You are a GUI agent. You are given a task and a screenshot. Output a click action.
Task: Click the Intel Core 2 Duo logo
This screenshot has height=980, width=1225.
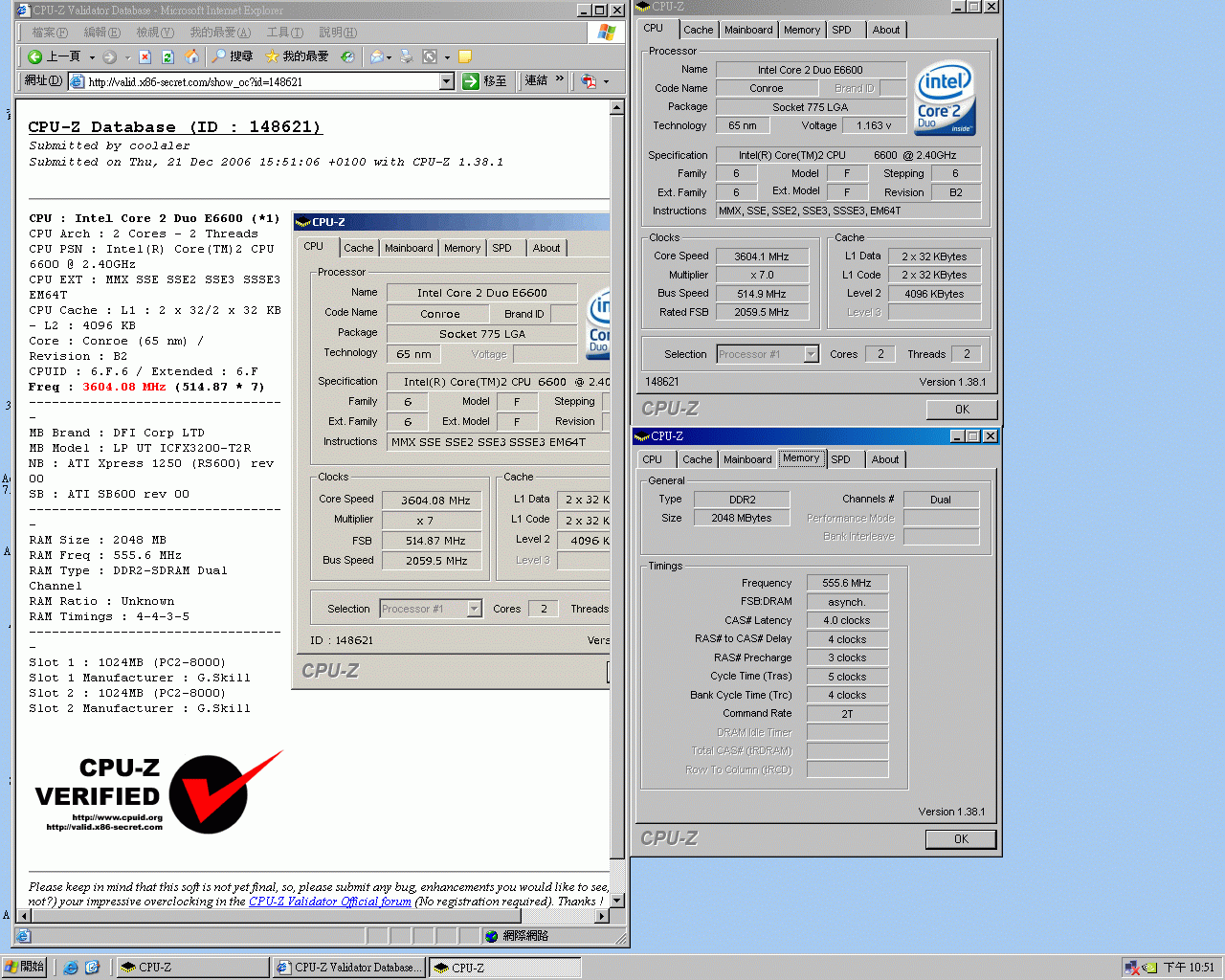(945, 98)
